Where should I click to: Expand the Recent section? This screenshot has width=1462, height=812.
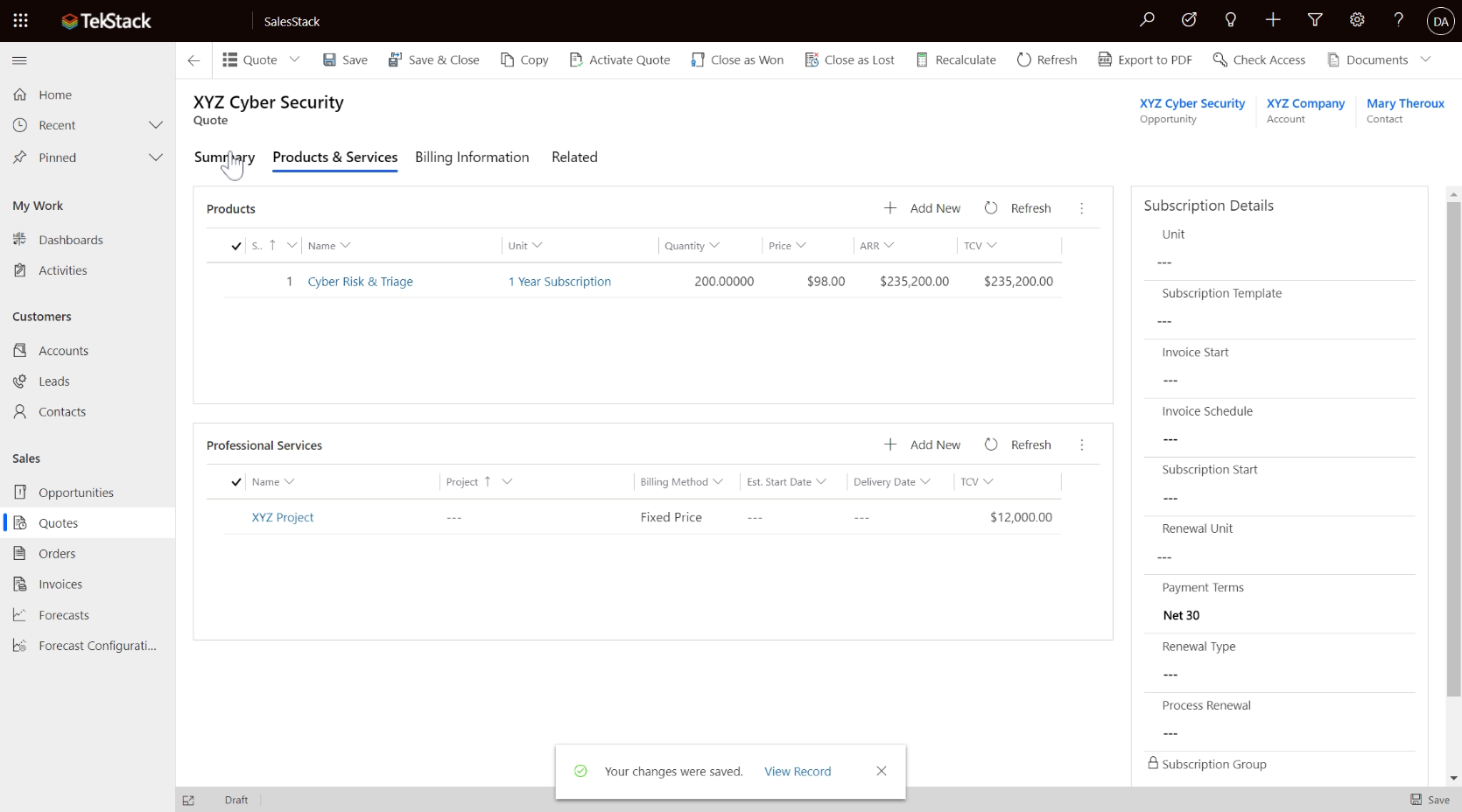tap(156, 125)
